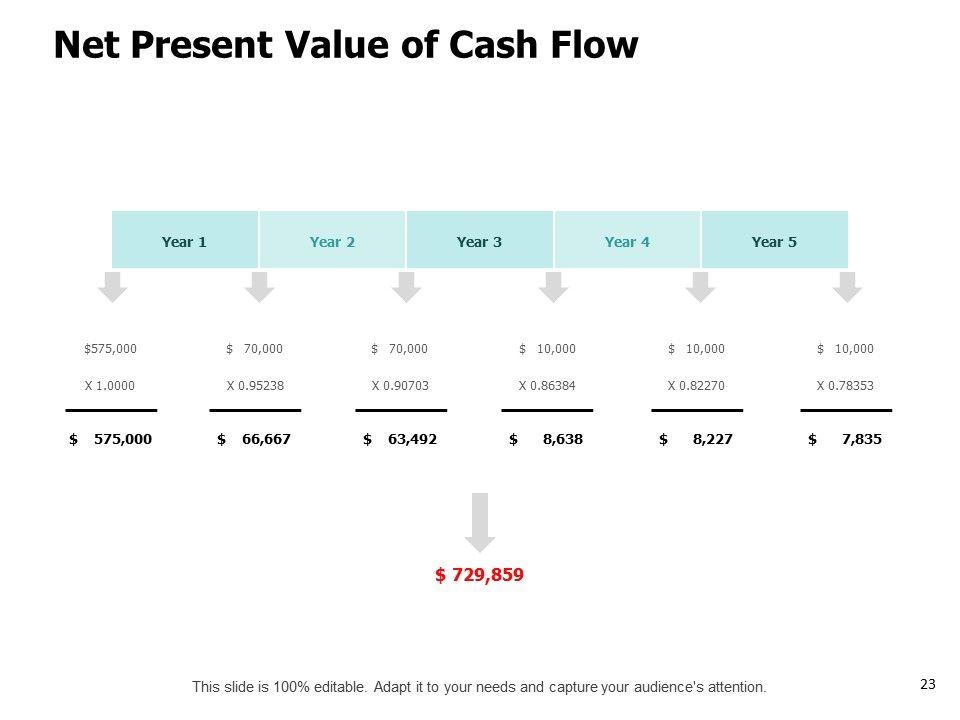Viewport: 960px width, 720px height.
Task: Click the arrow above the X 0.78353 column
Action: click(x=848, y=286)
